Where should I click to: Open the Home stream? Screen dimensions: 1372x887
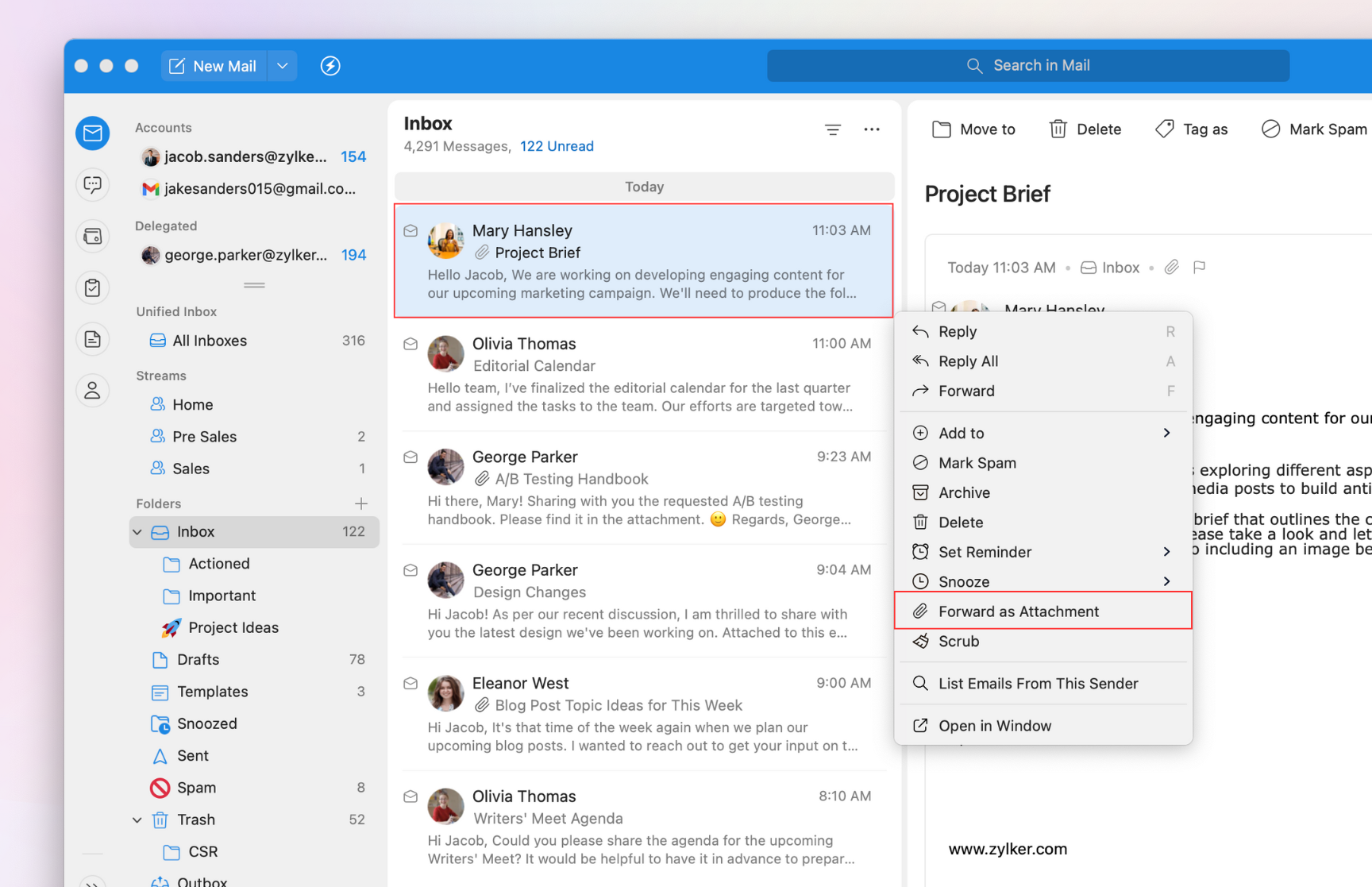(255, 405)
